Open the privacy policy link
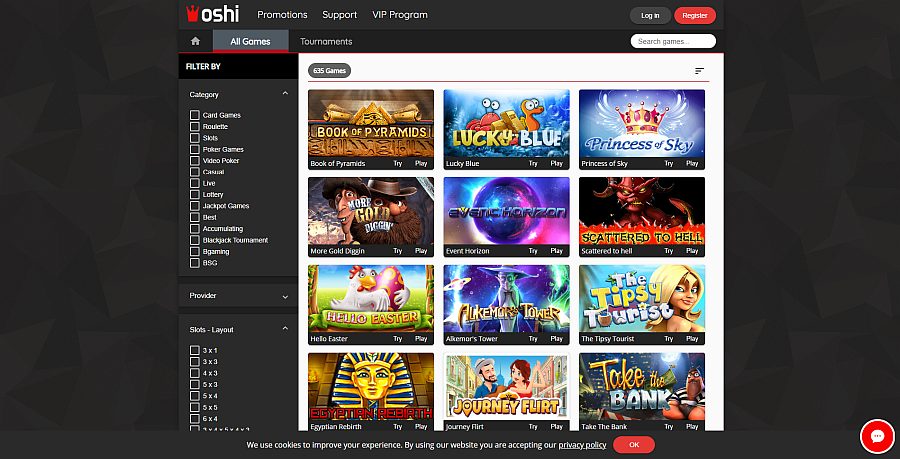Viewport: 900px width, 459px height. tap(582, 445)
